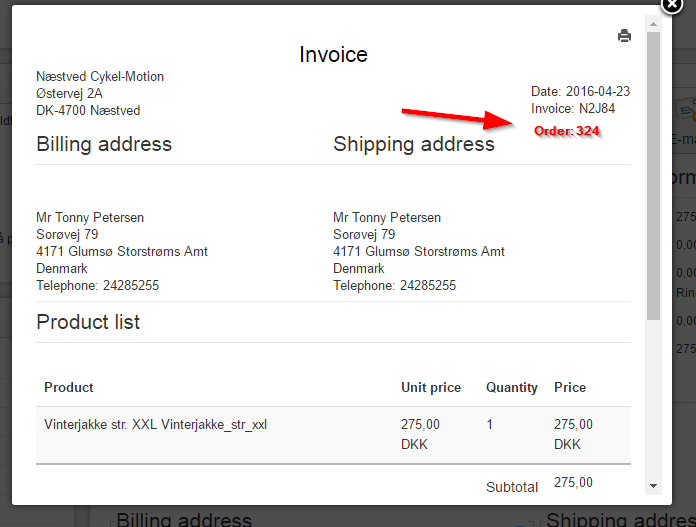Click the red Order: 324 label

click(566, 131)
